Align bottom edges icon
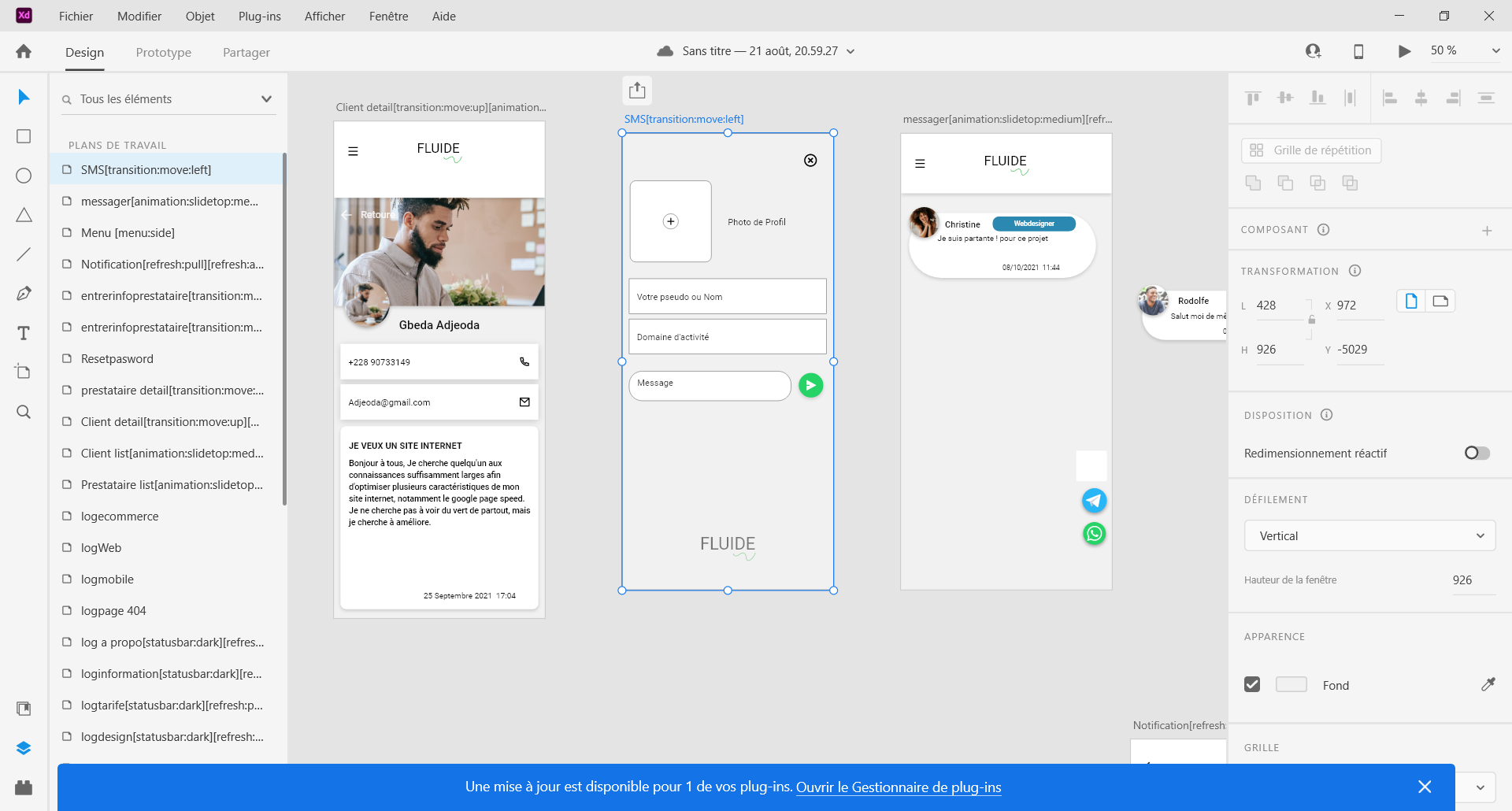Image resolution: width=1512 pixels, height=811 pixels. pyautogui.click(x=1317, y=98)
